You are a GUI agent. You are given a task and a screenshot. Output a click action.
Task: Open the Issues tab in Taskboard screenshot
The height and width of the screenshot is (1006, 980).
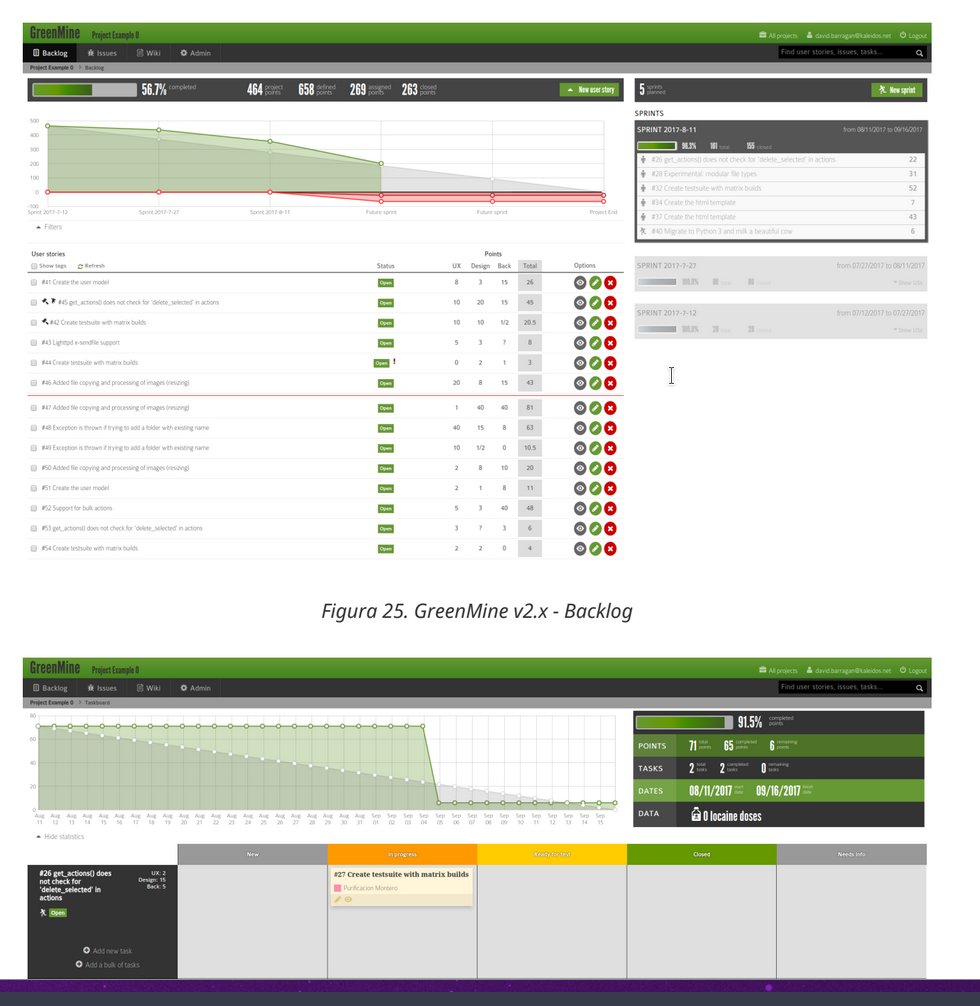point(102,688)
